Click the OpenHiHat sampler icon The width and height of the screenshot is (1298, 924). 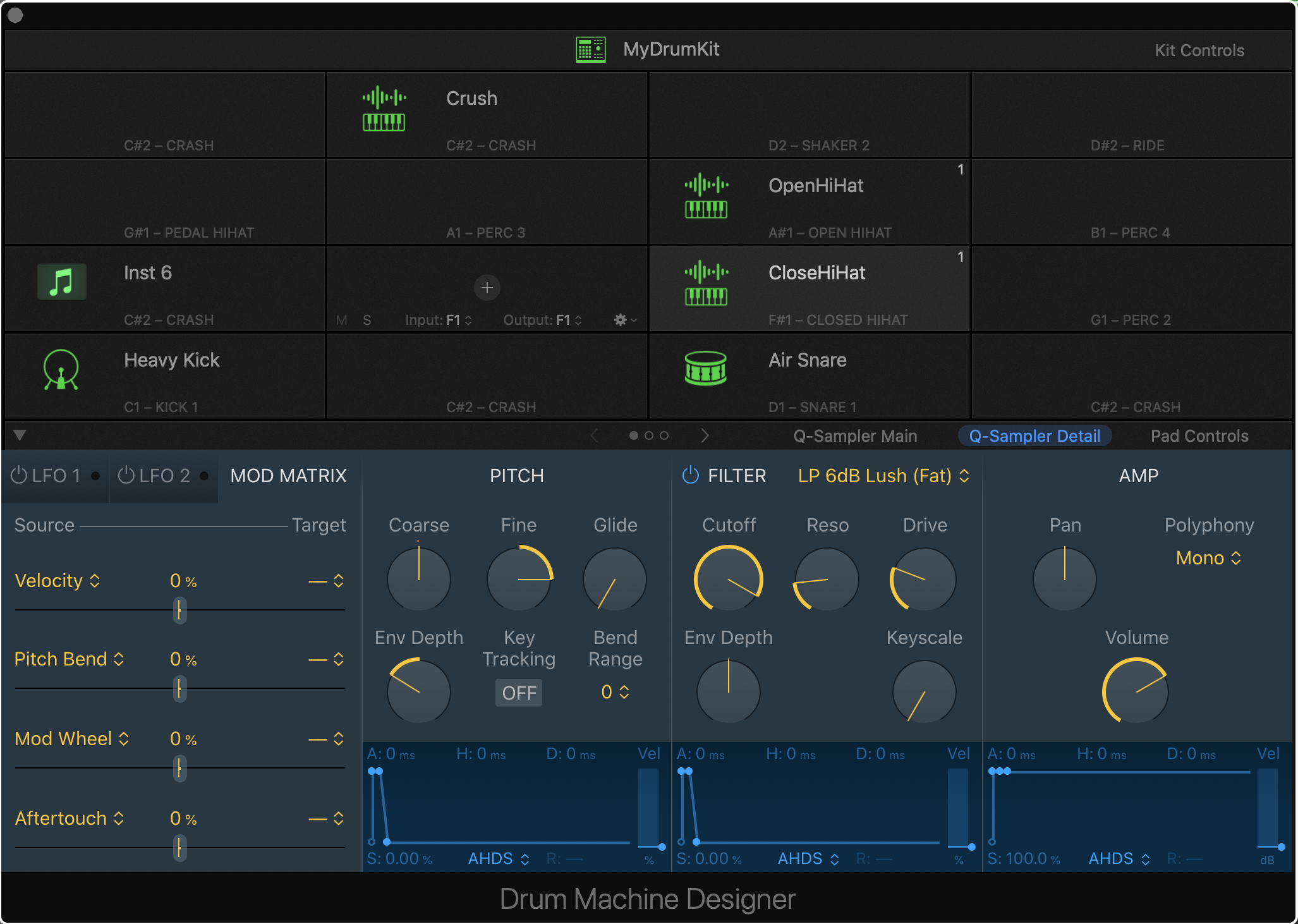point(706,195)
